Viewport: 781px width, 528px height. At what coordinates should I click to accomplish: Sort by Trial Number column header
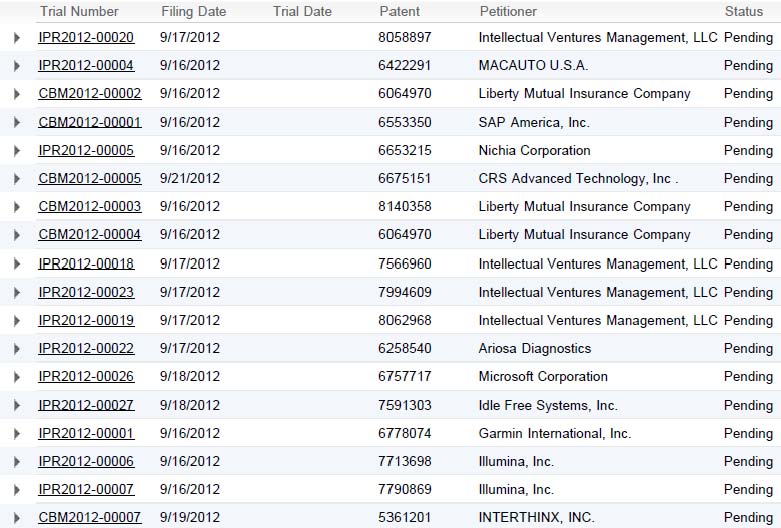pos(79,11)
